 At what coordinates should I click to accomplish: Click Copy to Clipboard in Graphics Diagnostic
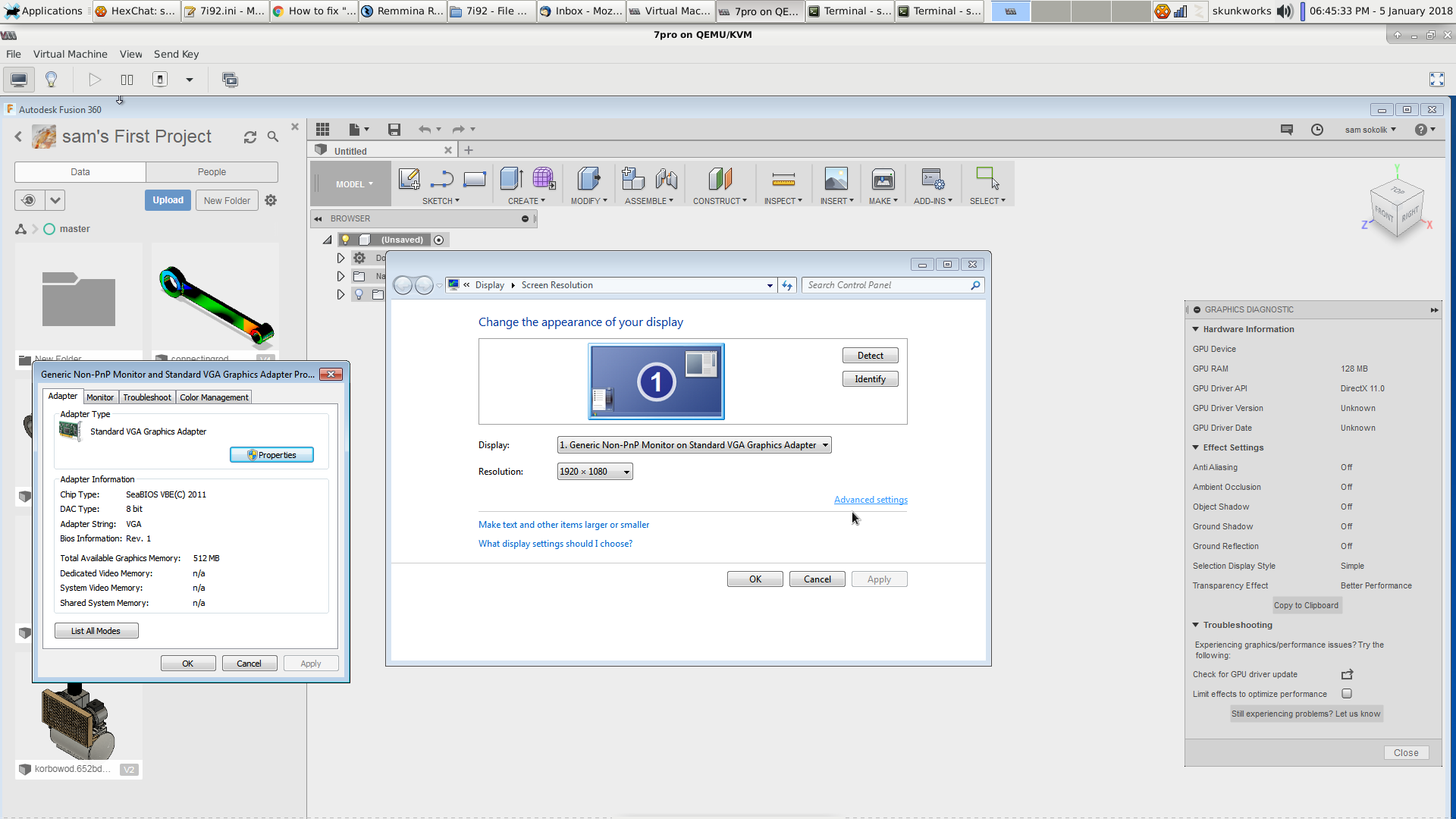tap(1306, 605)
